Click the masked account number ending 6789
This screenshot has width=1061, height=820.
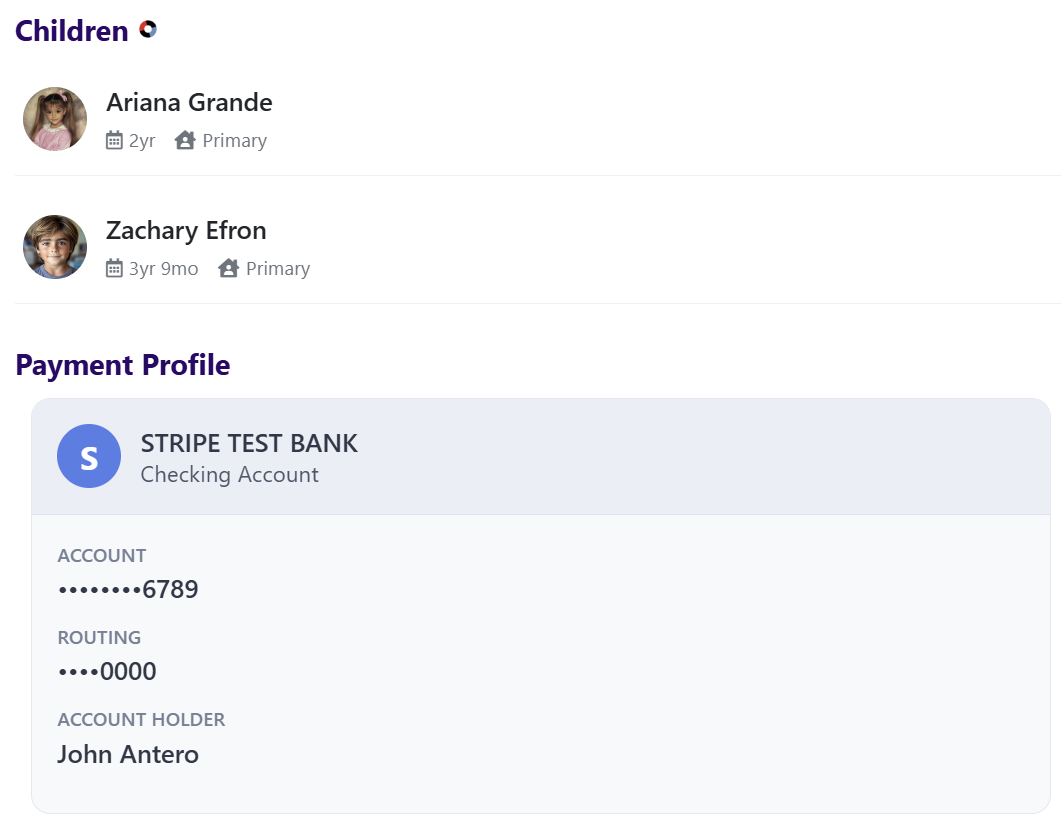[x=129, y=589]
